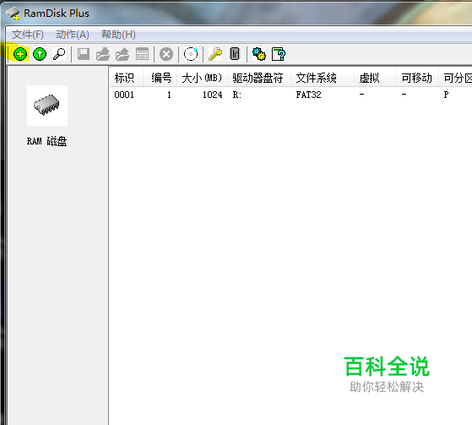This screenshot has width=472, height=425.
Task: Click the greyed X remove disk icon
Action: coord(166,54)
